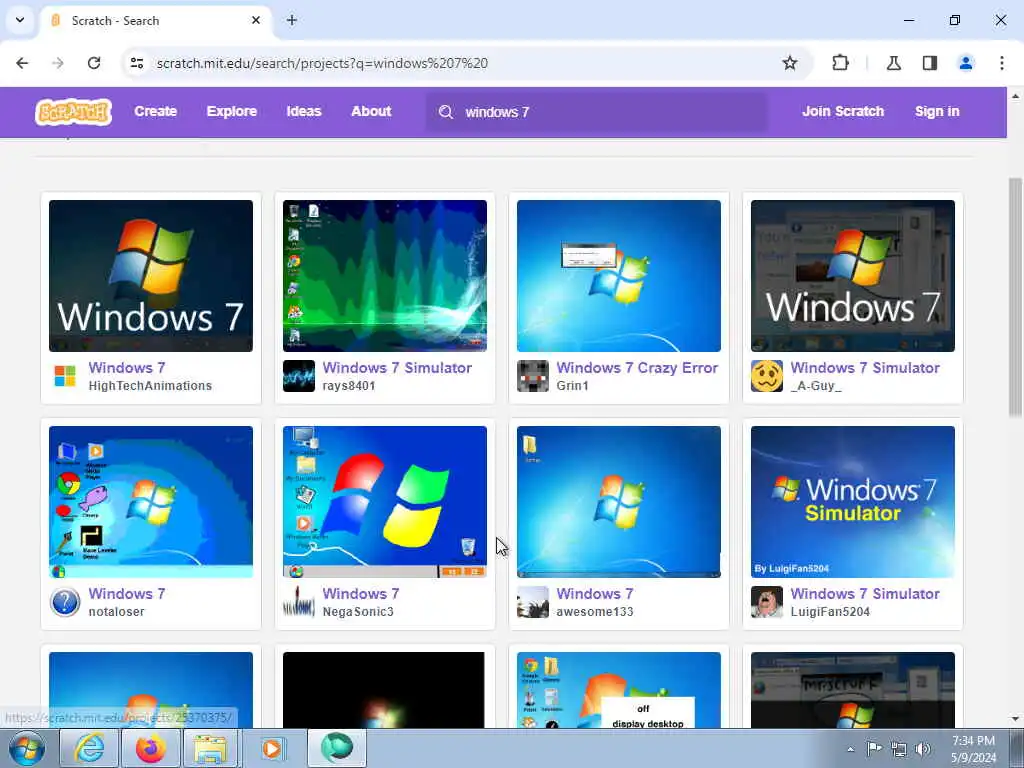Image resolution: width=1024 pixels, height=768 pixels.
Task: Click the page vertical scrollbar thumb
Action: (x=1015, y=297)
